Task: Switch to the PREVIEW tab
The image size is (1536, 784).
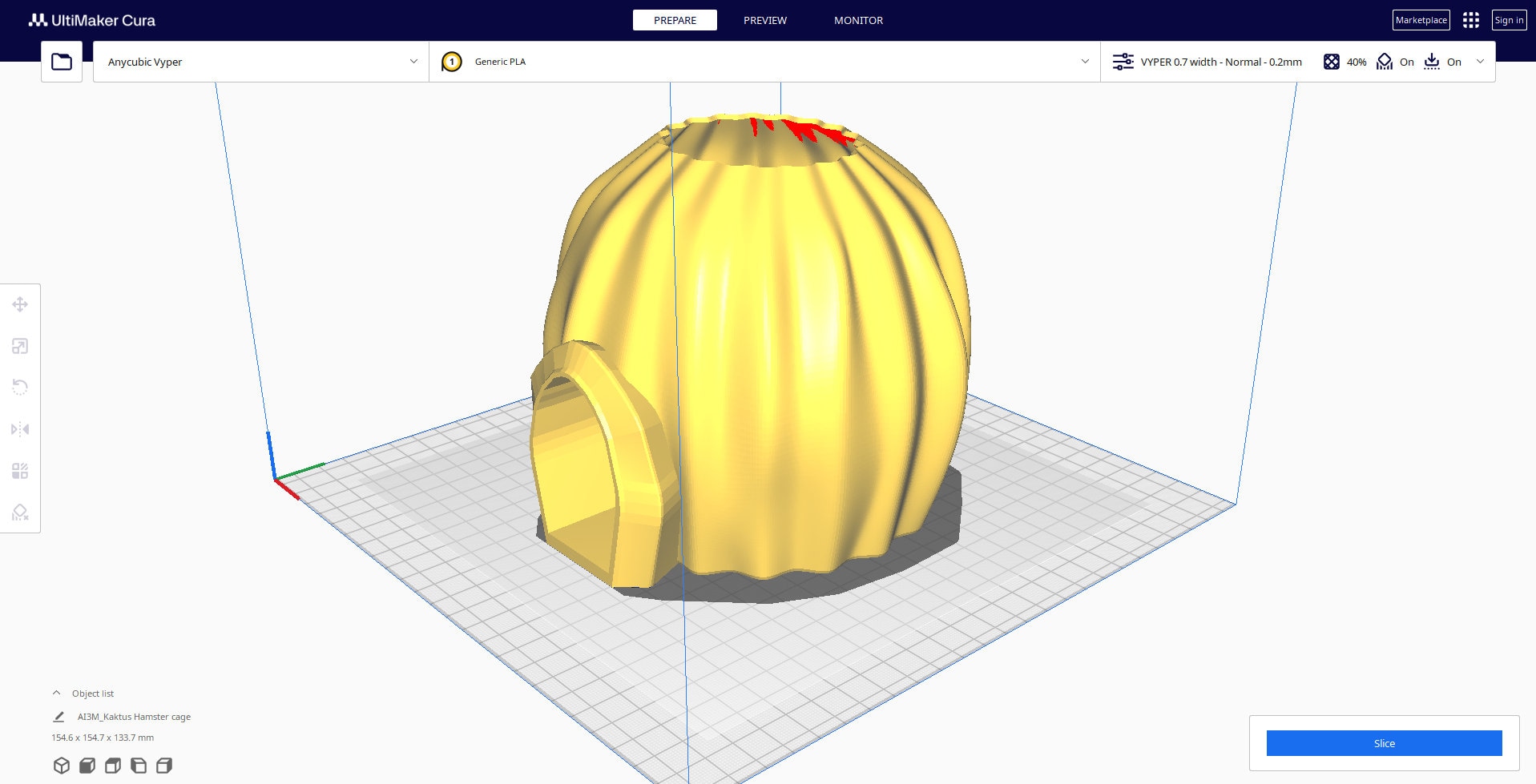Action: tap(764, 20)
